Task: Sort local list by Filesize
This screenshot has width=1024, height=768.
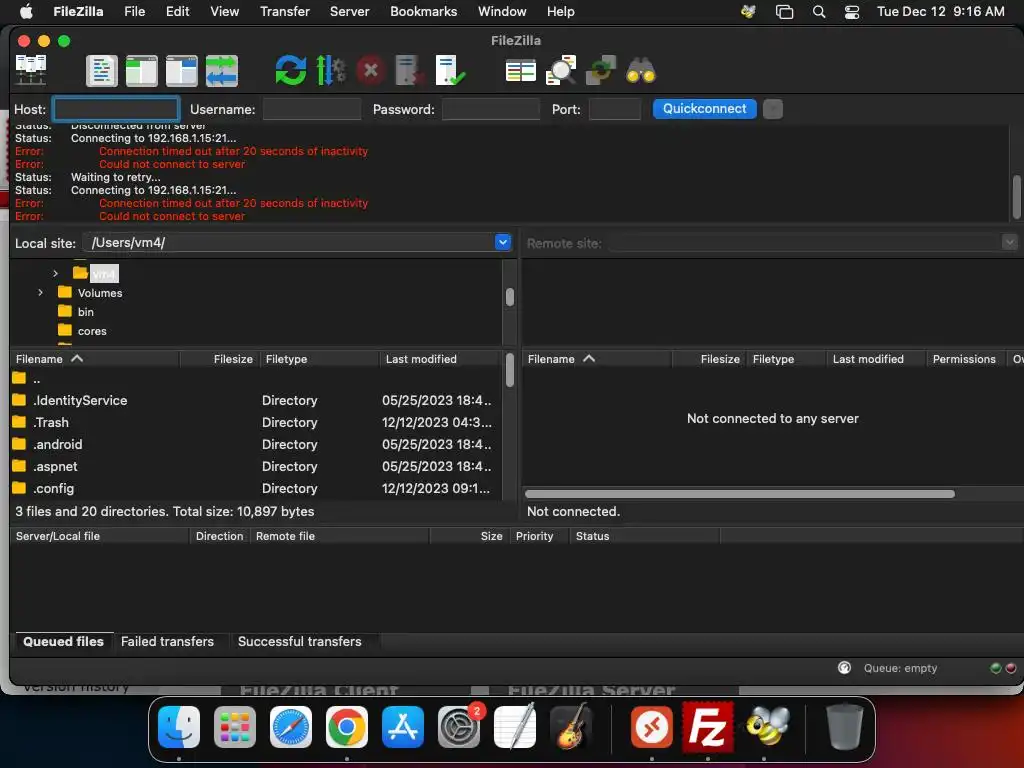Action: [220, 359]
